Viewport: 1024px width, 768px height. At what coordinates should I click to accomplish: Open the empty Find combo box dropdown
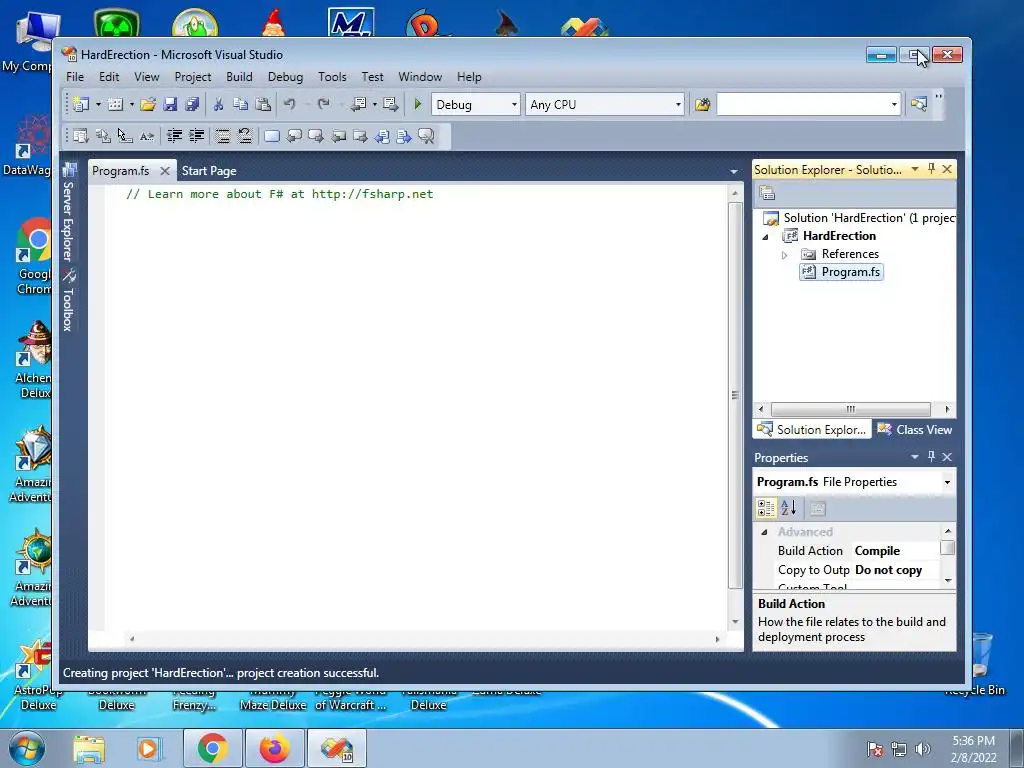pyautogui.click(x=894, y=104)
